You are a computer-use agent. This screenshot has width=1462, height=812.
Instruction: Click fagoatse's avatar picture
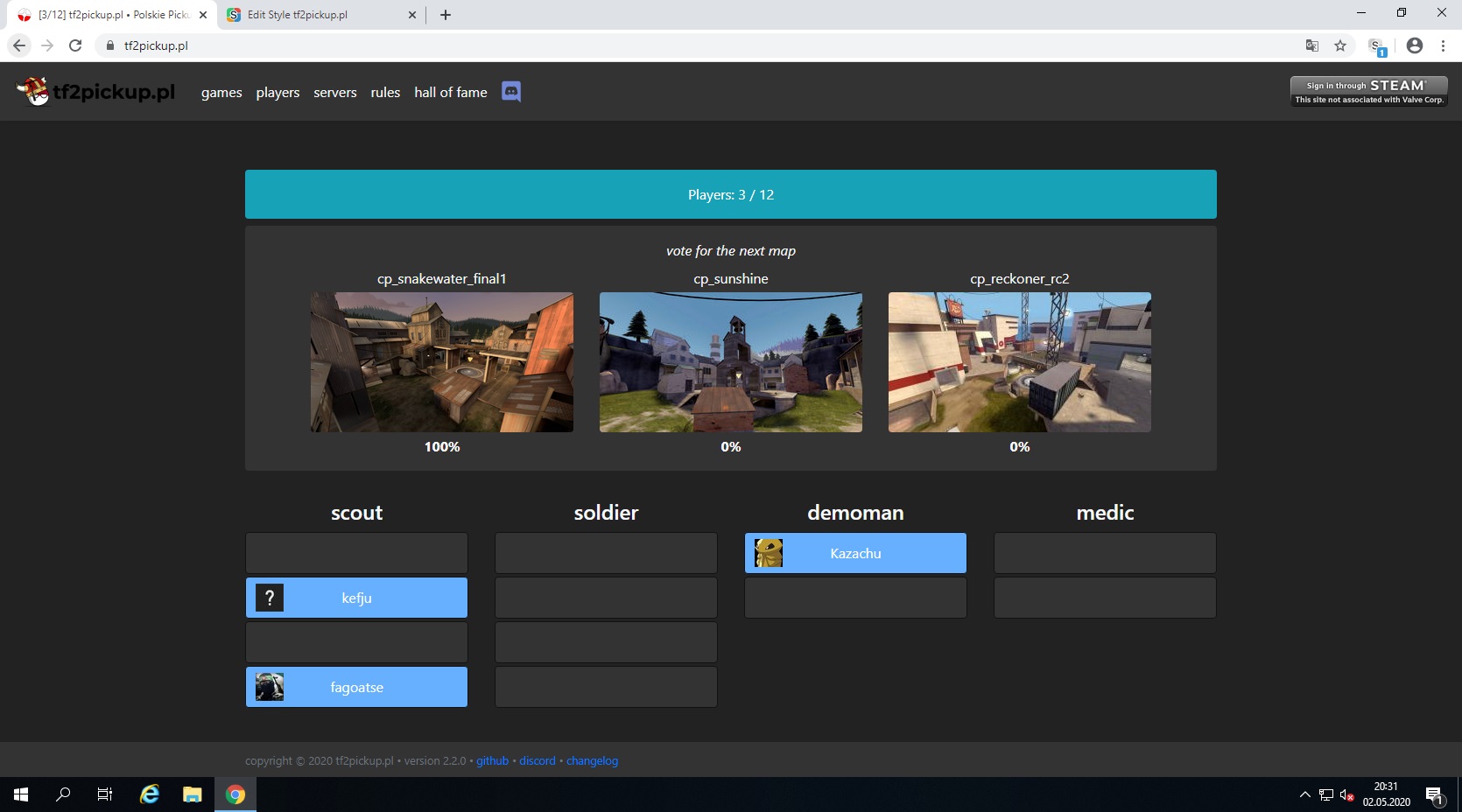[270, 687]
